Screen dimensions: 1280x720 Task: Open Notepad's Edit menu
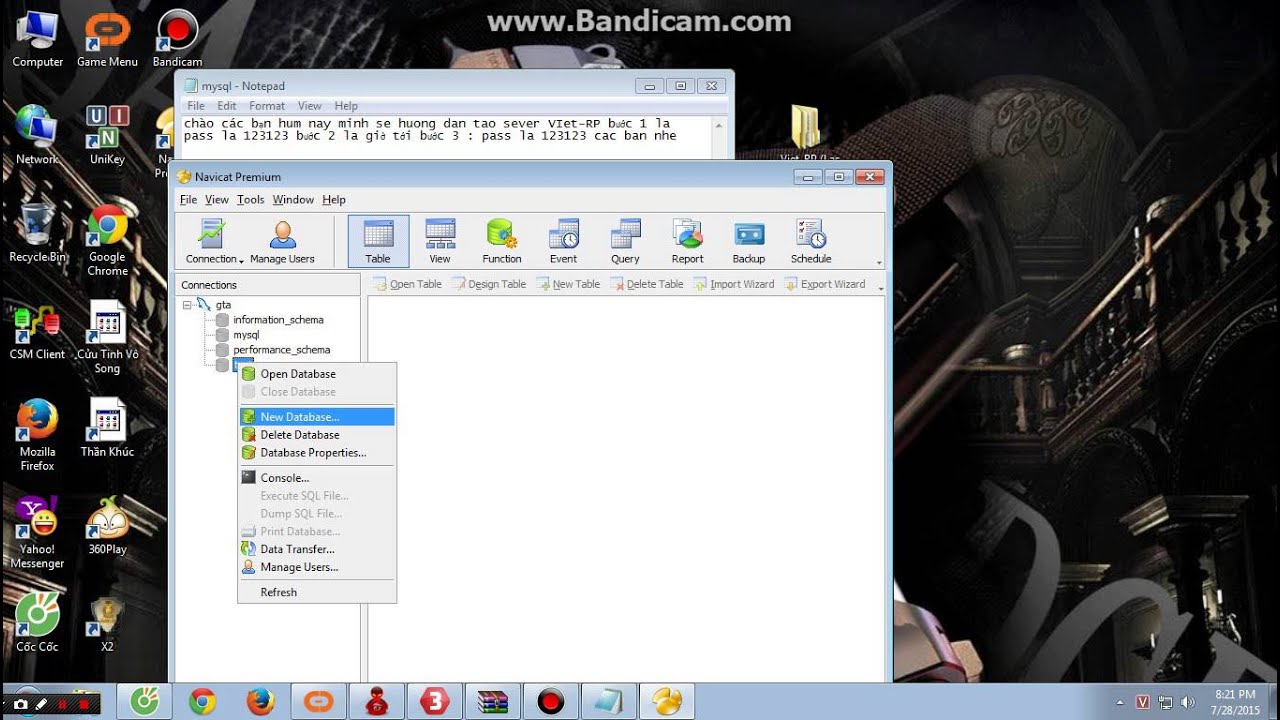(x=227, y=106)
